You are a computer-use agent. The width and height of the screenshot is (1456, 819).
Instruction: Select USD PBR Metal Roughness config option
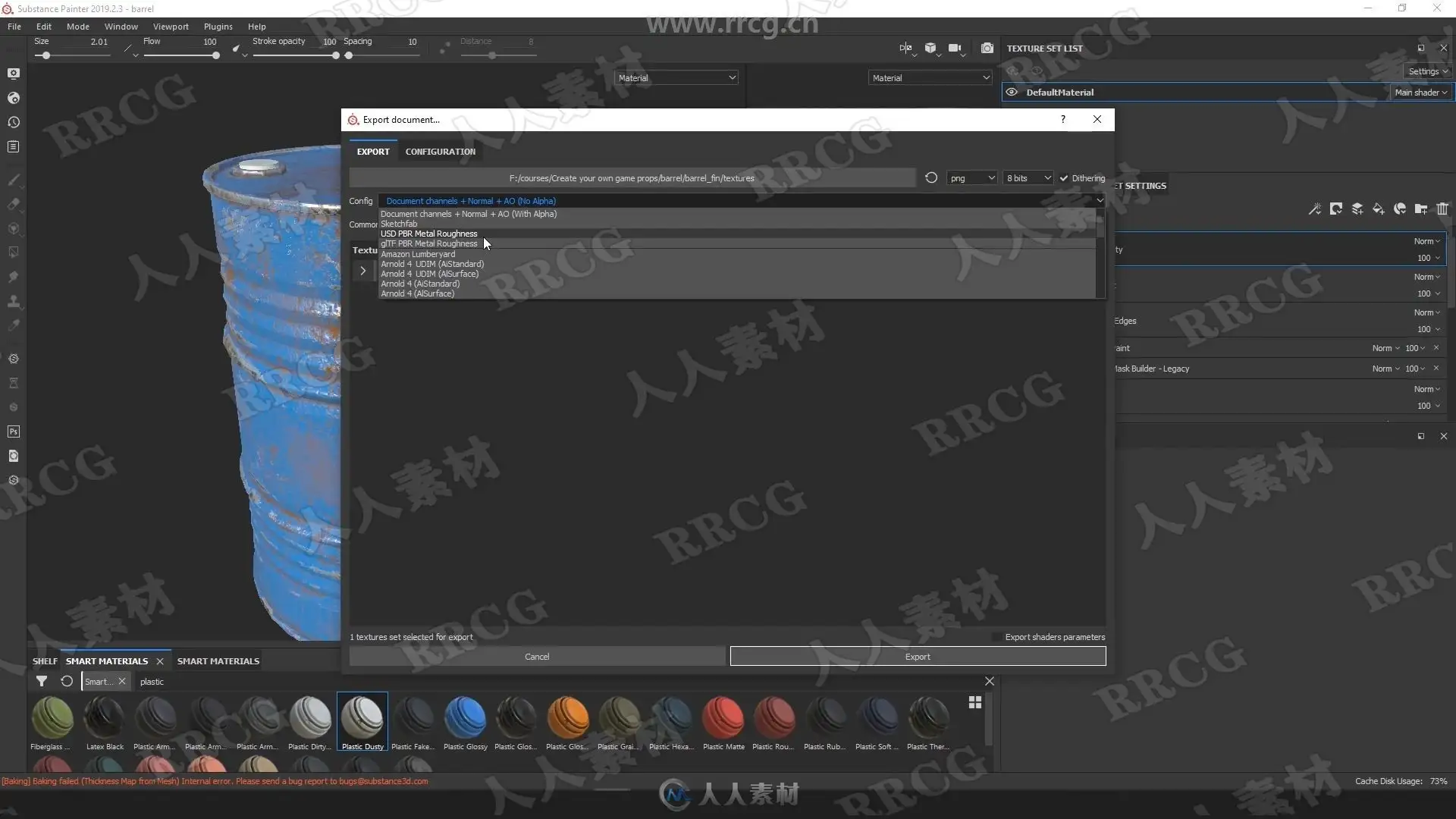point(428,234)
